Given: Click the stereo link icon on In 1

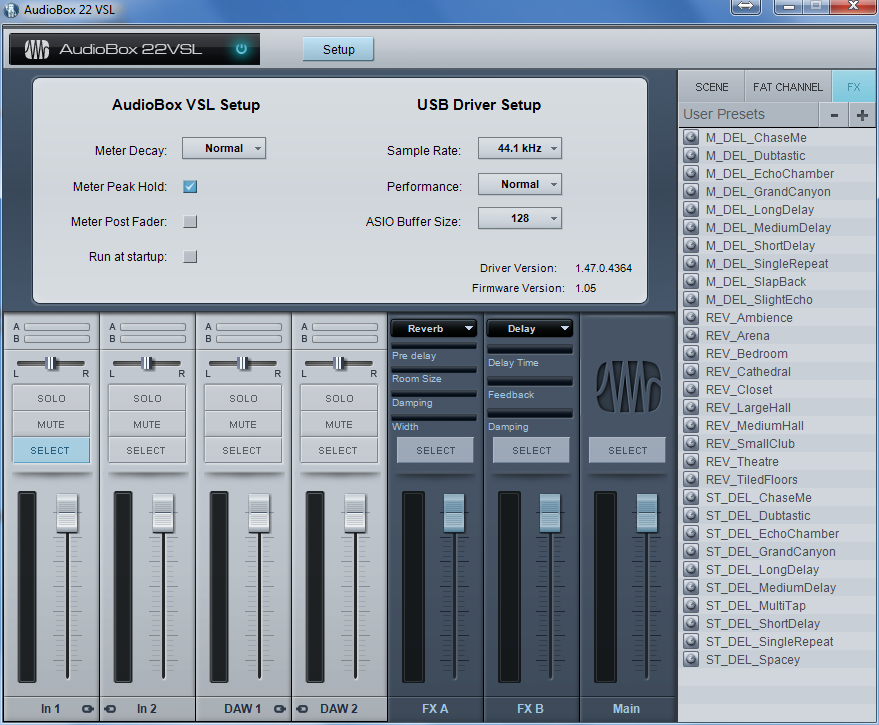Looking at the screenshot, I should (x=87, y=709).
